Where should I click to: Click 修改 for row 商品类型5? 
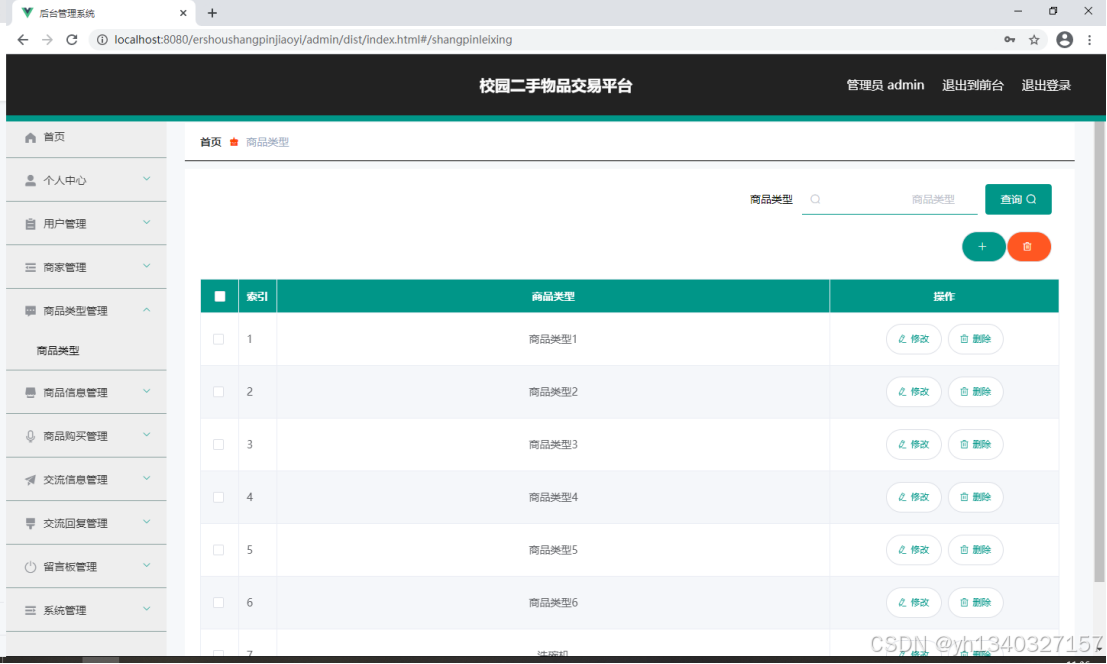point(914,550)
